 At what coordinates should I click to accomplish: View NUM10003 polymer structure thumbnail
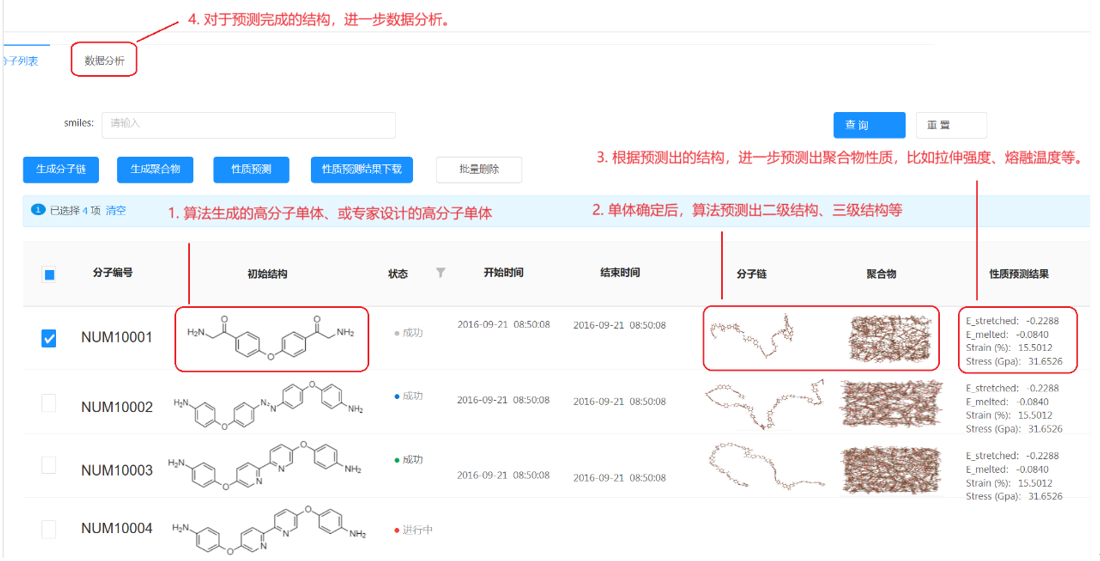point(889,468)
